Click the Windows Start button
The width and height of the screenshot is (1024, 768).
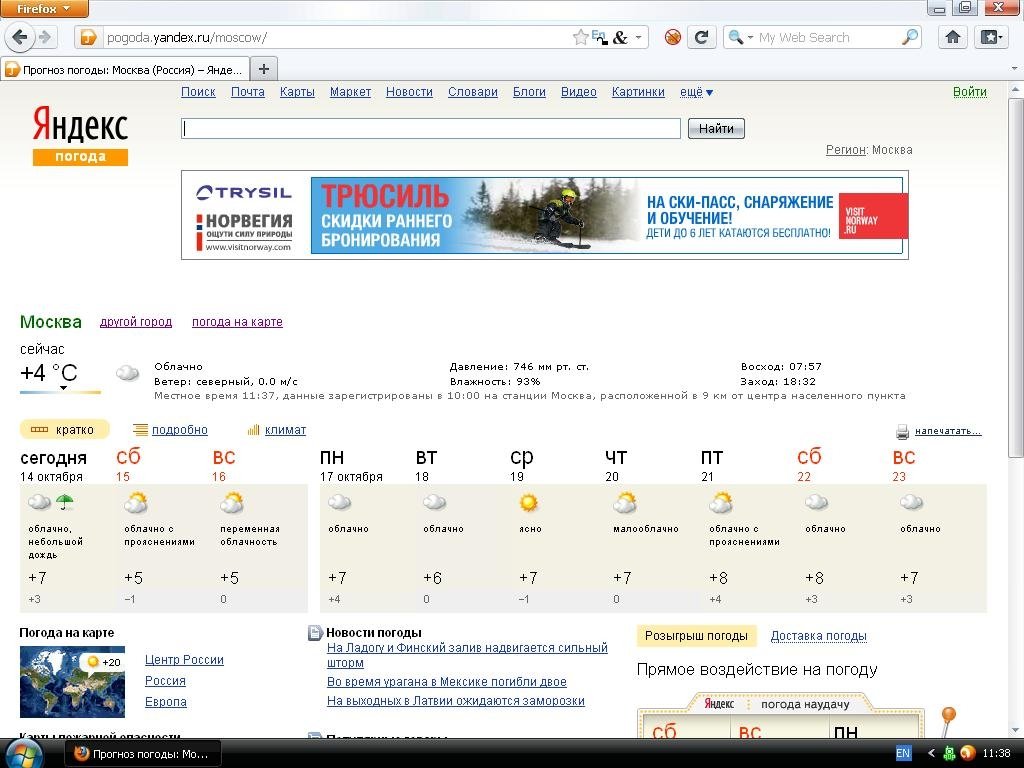[x=23, y=753]
